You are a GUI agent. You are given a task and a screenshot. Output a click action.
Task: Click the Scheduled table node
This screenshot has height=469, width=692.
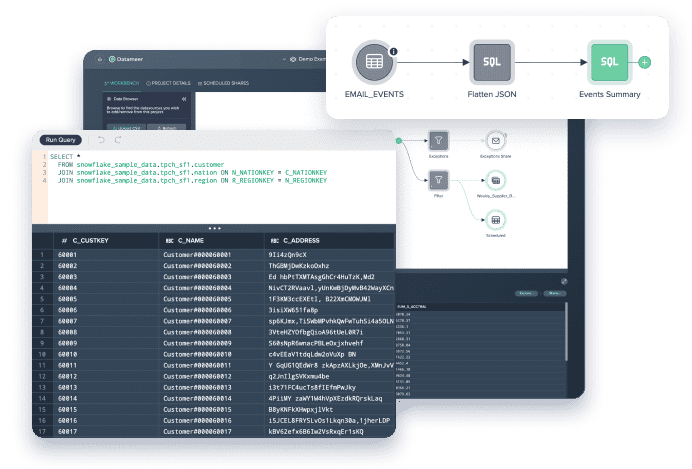[496, 220]
